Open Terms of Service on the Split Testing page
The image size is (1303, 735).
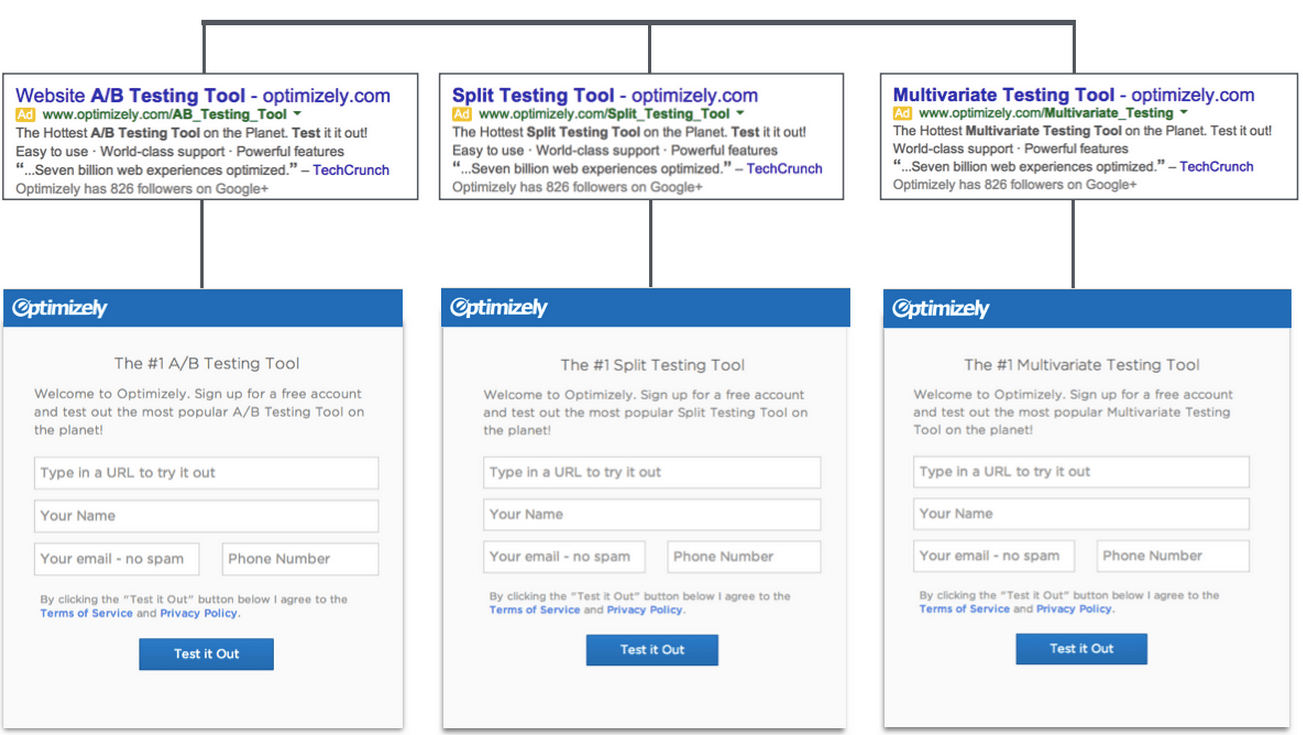click(534, 610)
